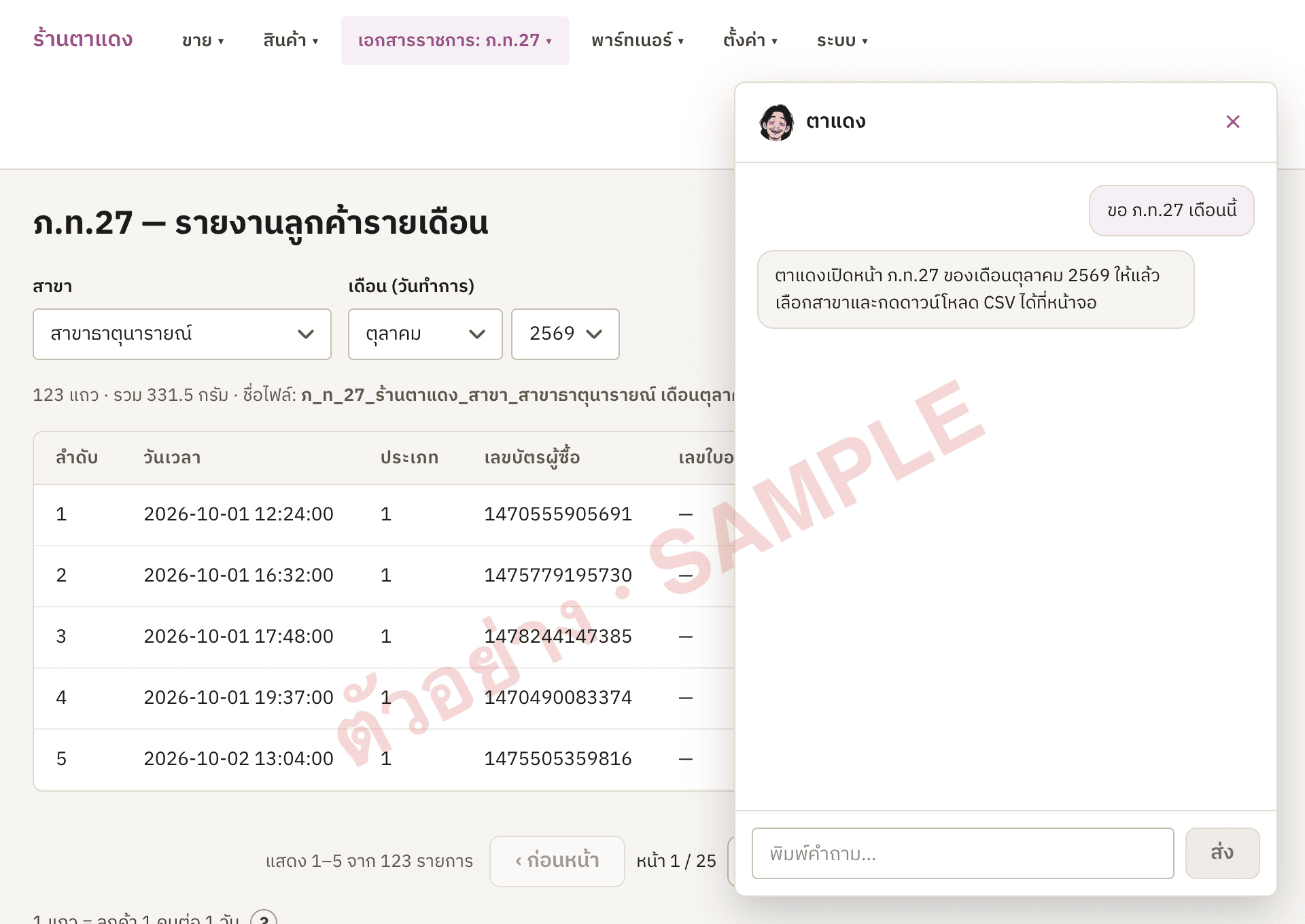The width and height of the screenshot is (1305, 924).
Task: Click the ตาแดง avatar in chat header
Action: [776, 122]
